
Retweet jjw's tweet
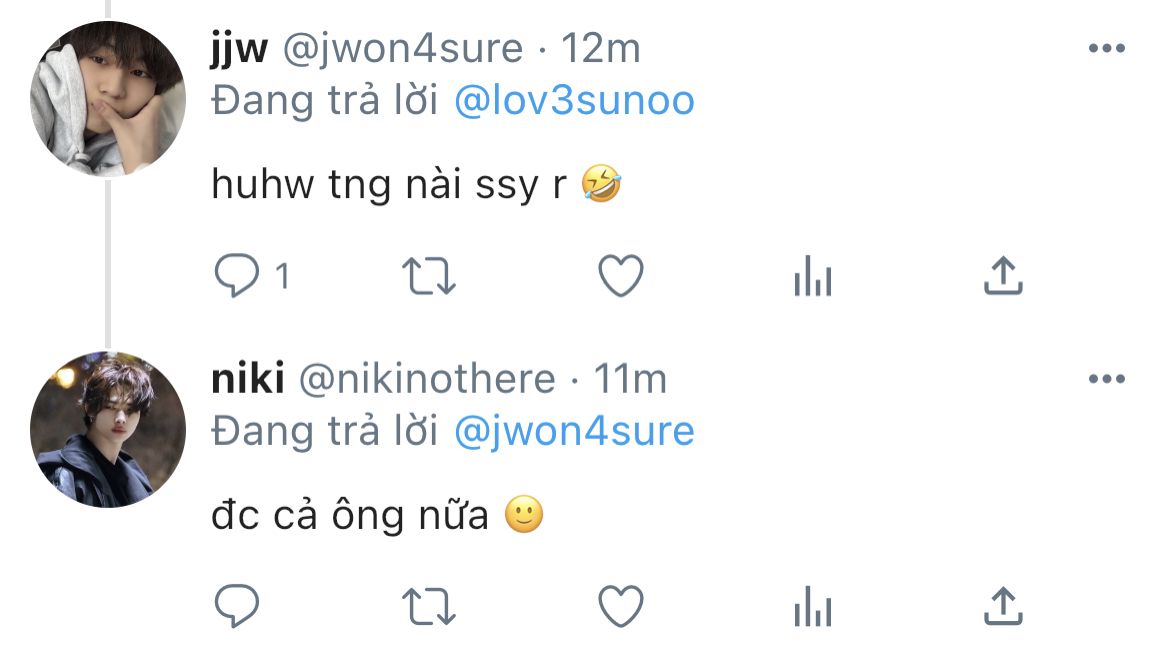(428, 276)
